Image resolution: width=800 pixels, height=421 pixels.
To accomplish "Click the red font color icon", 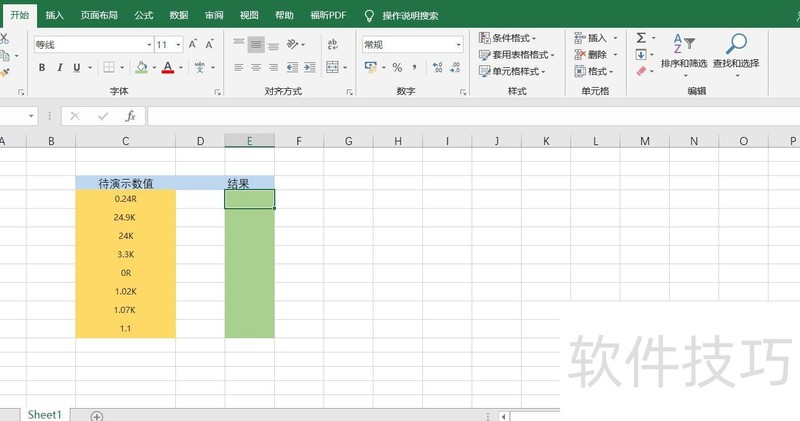I will (x=167, y=68).
